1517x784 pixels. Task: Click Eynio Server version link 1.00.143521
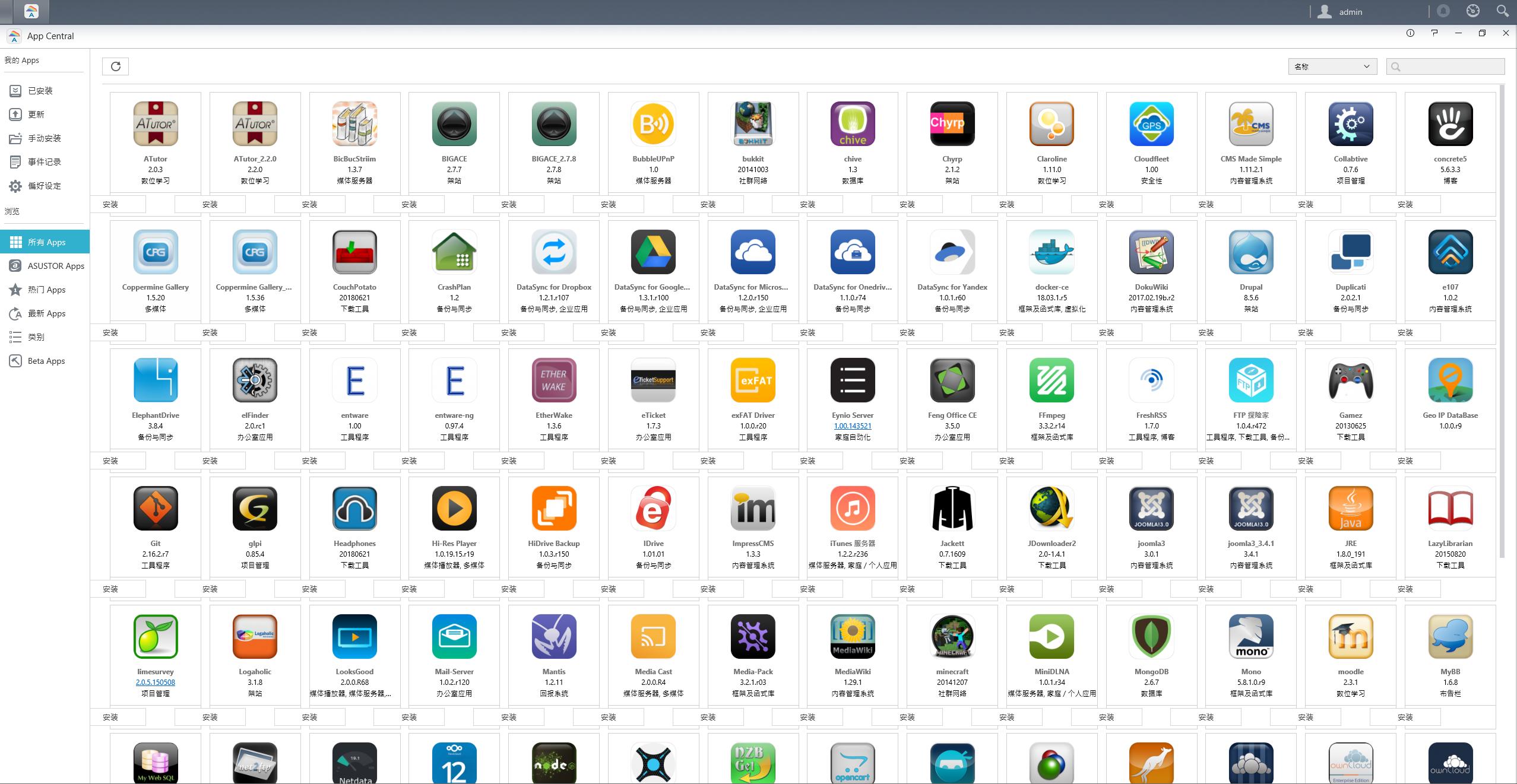852,426
